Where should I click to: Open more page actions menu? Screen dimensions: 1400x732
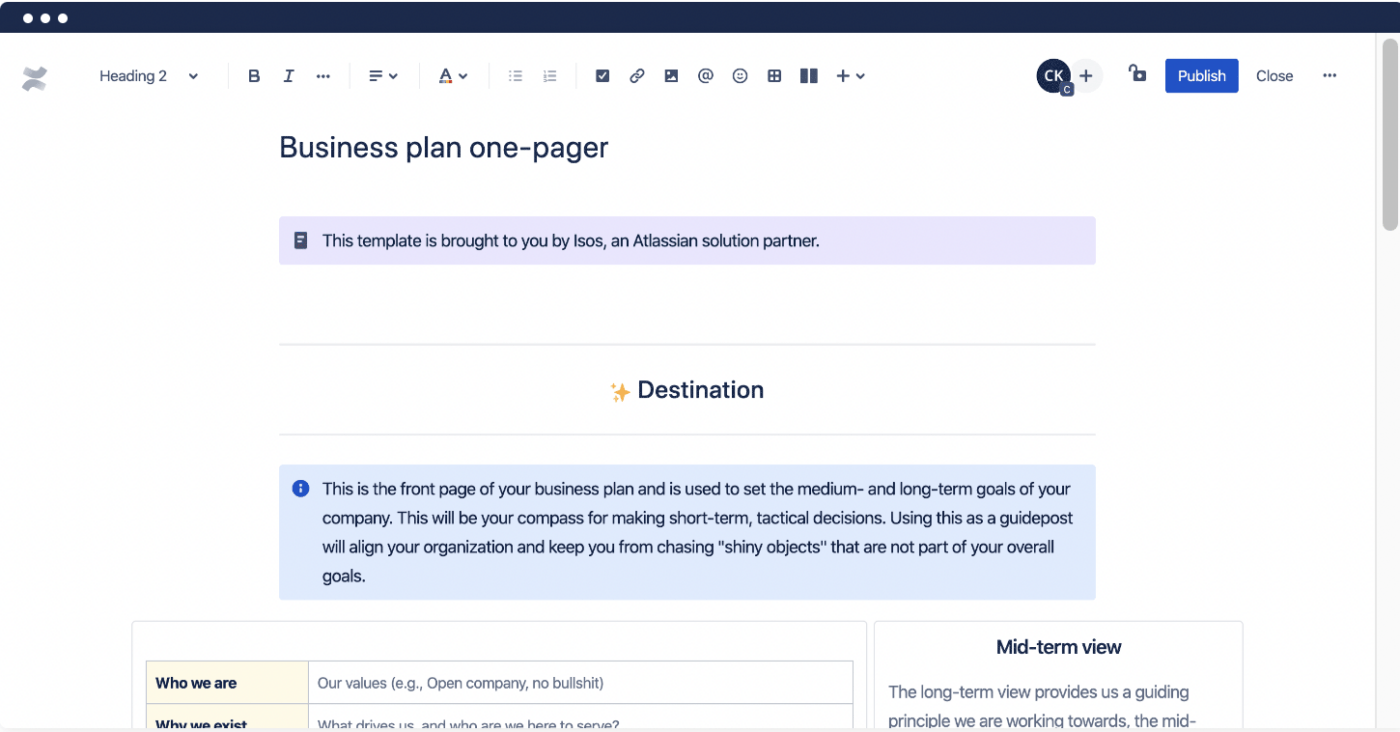click(x=1329, y=76)
